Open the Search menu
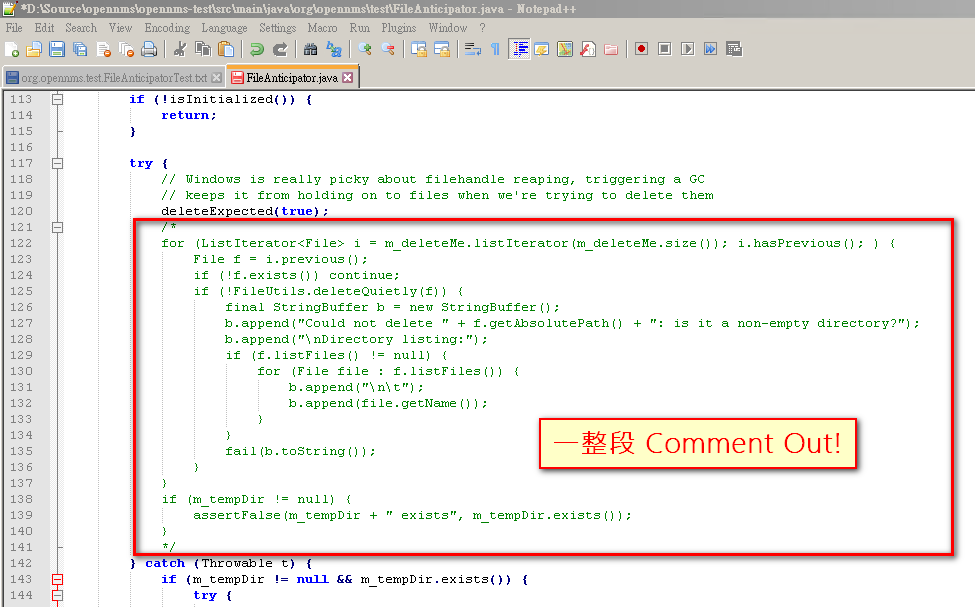The image size is (975, 607). [x=81, y=28]
